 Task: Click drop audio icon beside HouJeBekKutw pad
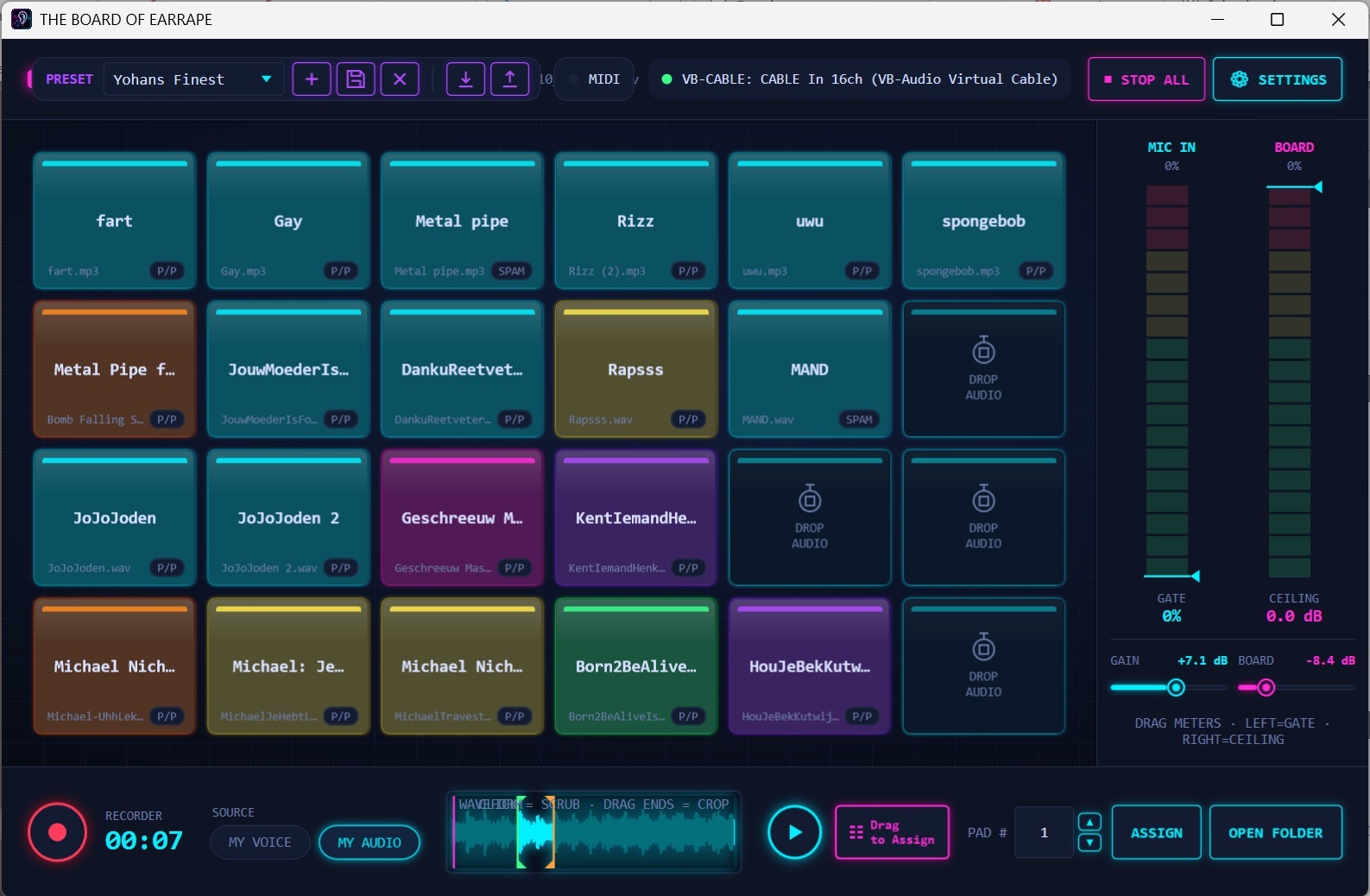coord(983,648)
